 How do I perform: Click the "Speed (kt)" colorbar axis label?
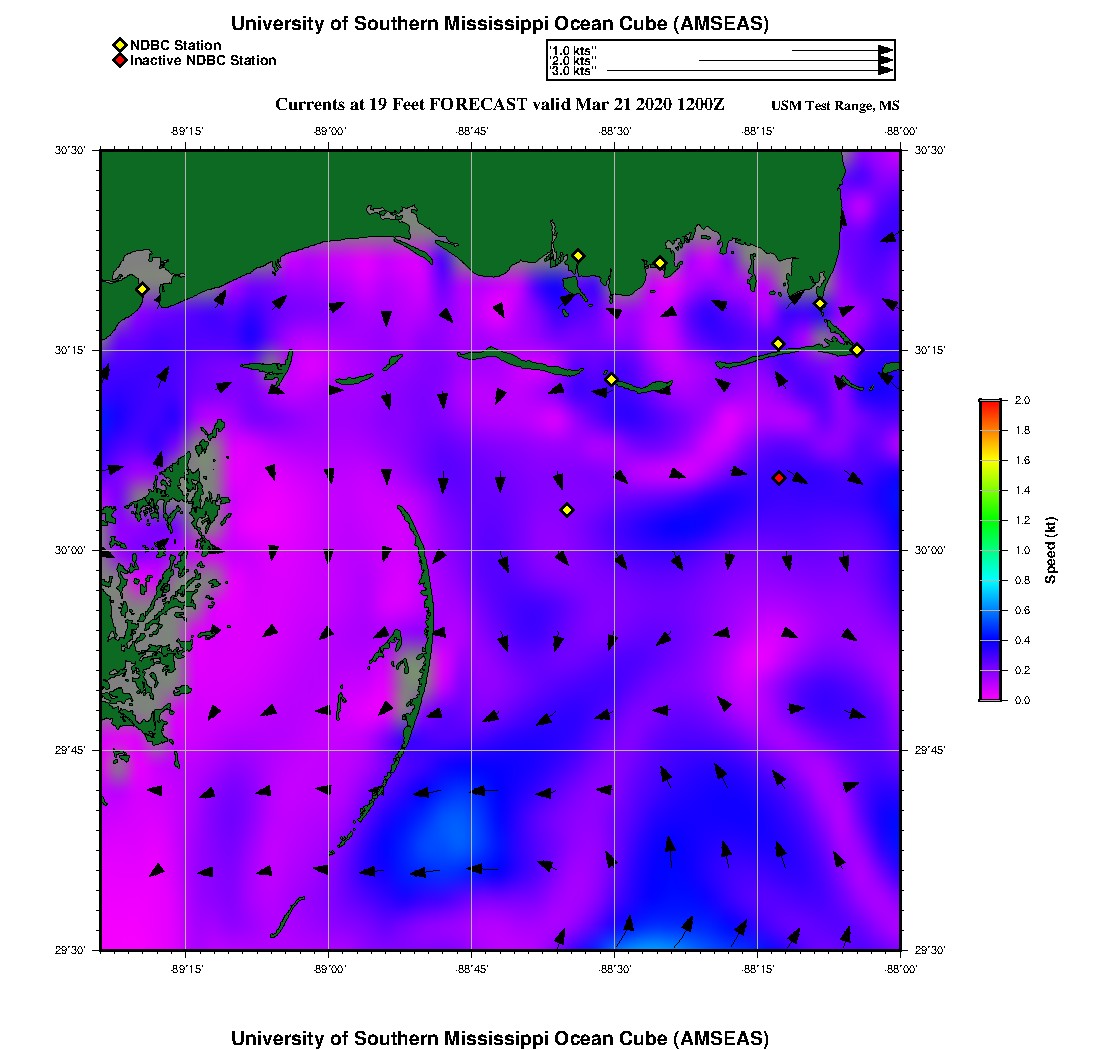pyautogui.click(x=1050, y=550)
